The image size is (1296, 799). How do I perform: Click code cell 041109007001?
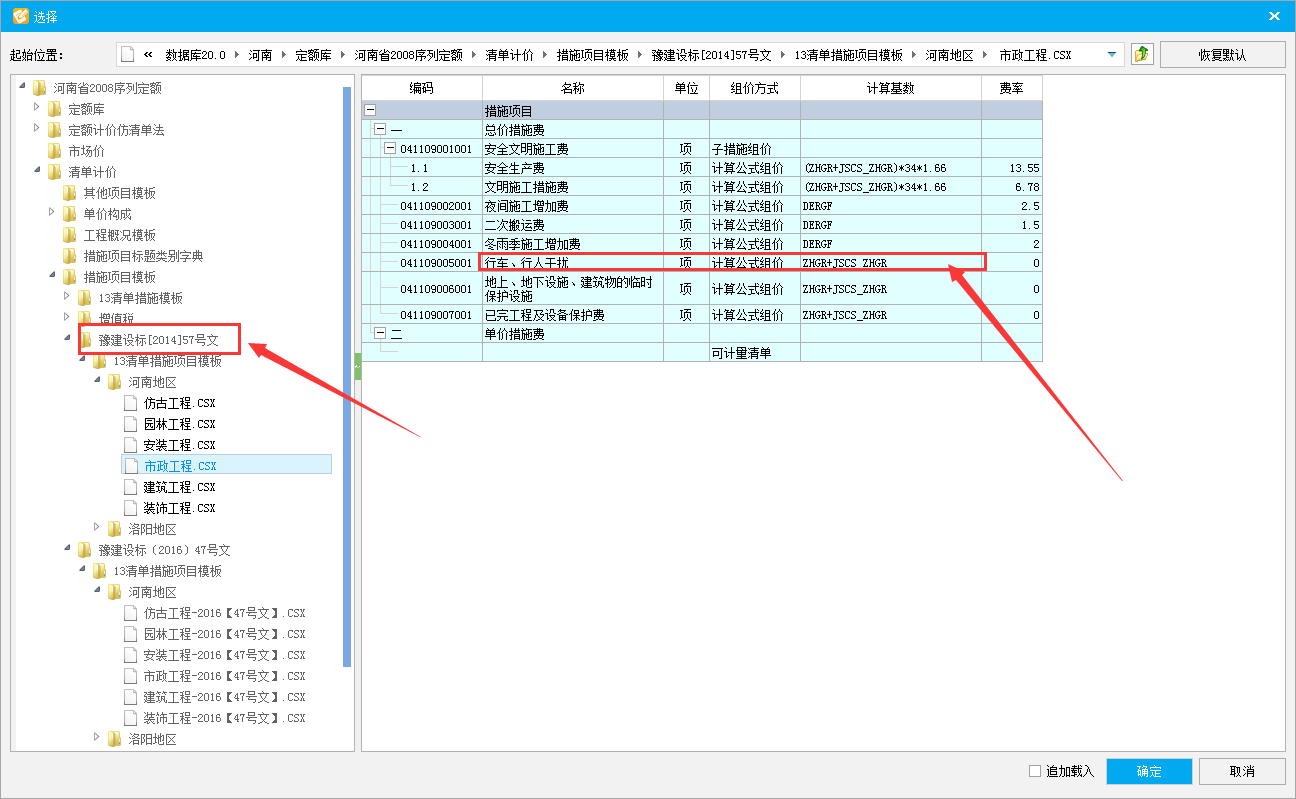436,315
